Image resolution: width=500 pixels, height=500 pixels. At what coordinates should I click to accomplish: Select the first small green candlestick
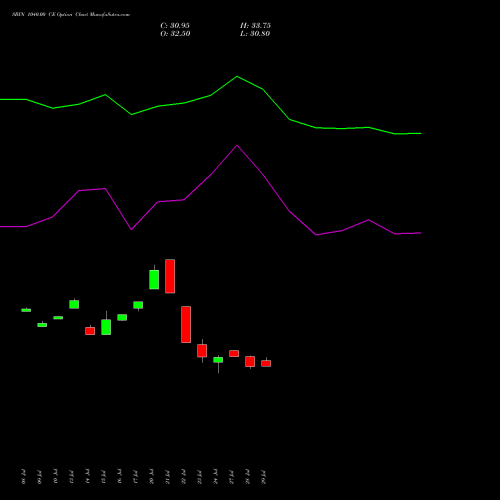26,310
